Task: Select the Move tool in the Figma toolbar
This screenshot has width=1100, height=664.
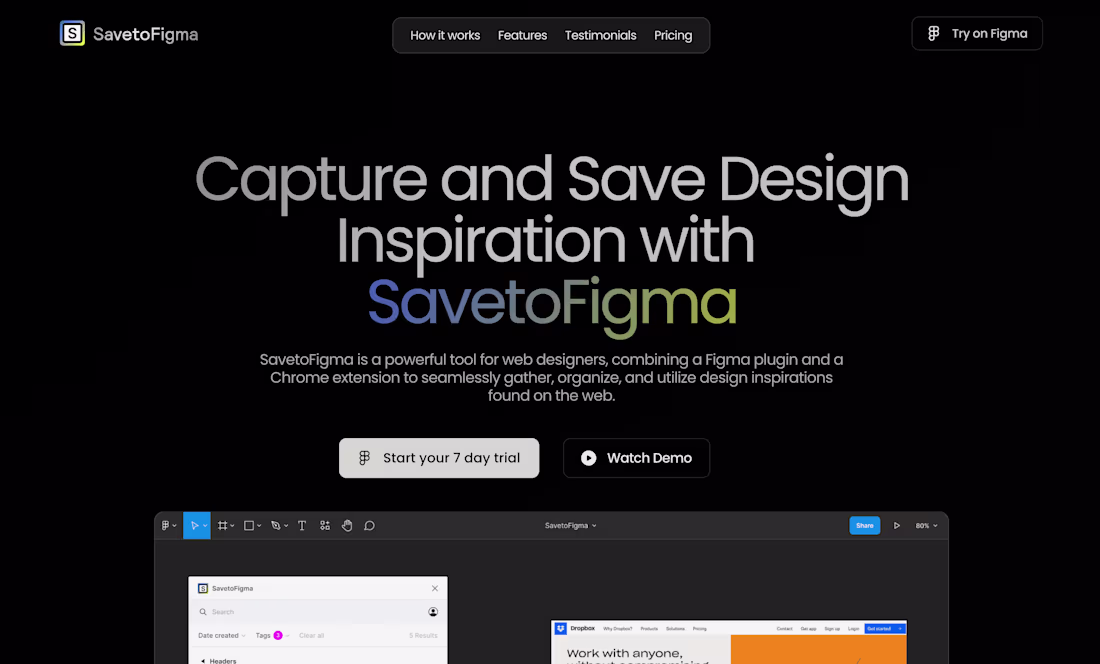Action: click(195, 525)
